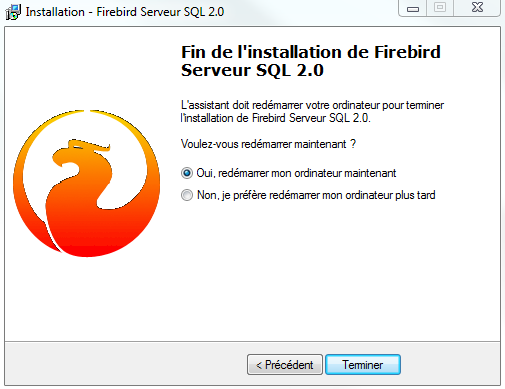Viewport: 505px width, 389px height.
Task: Finish setup with the 'Terminer' button
Action: 363,365
